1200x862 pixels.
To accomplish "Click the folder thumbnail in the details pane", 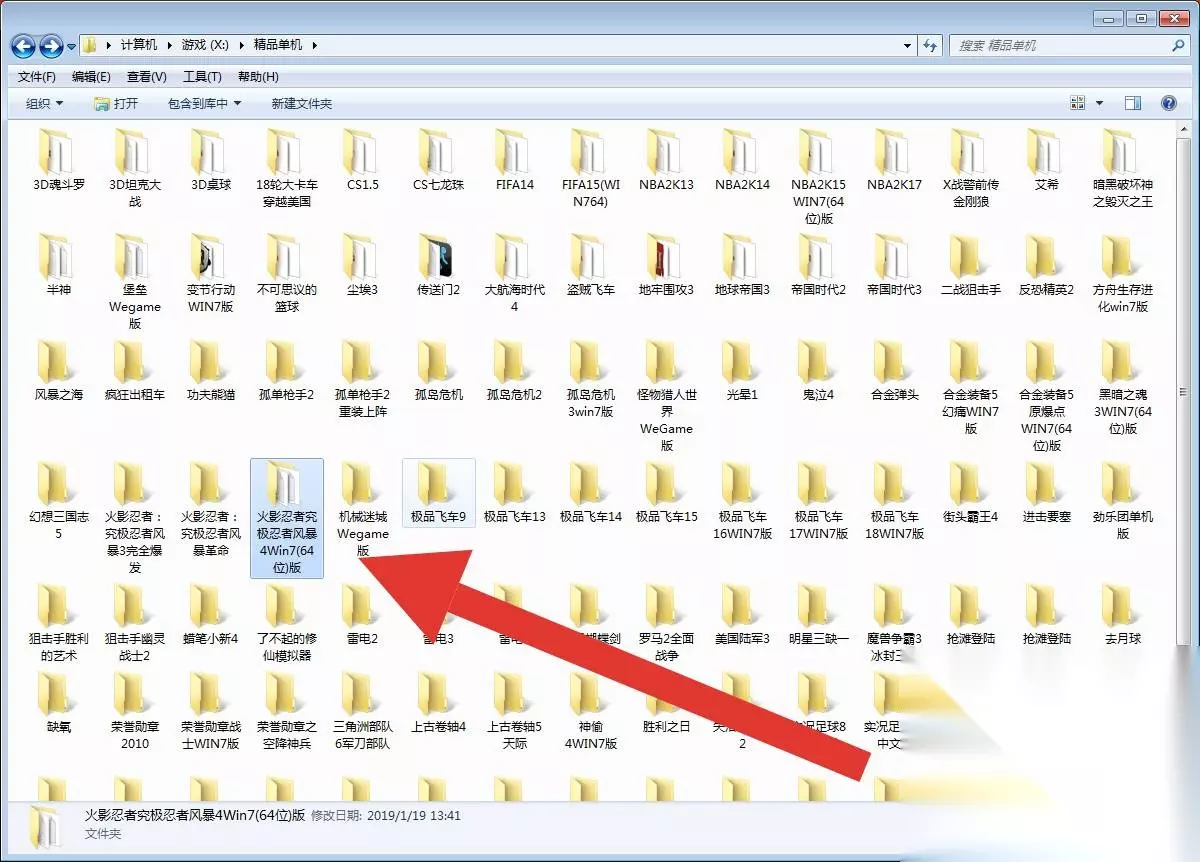I will [47, 826].
